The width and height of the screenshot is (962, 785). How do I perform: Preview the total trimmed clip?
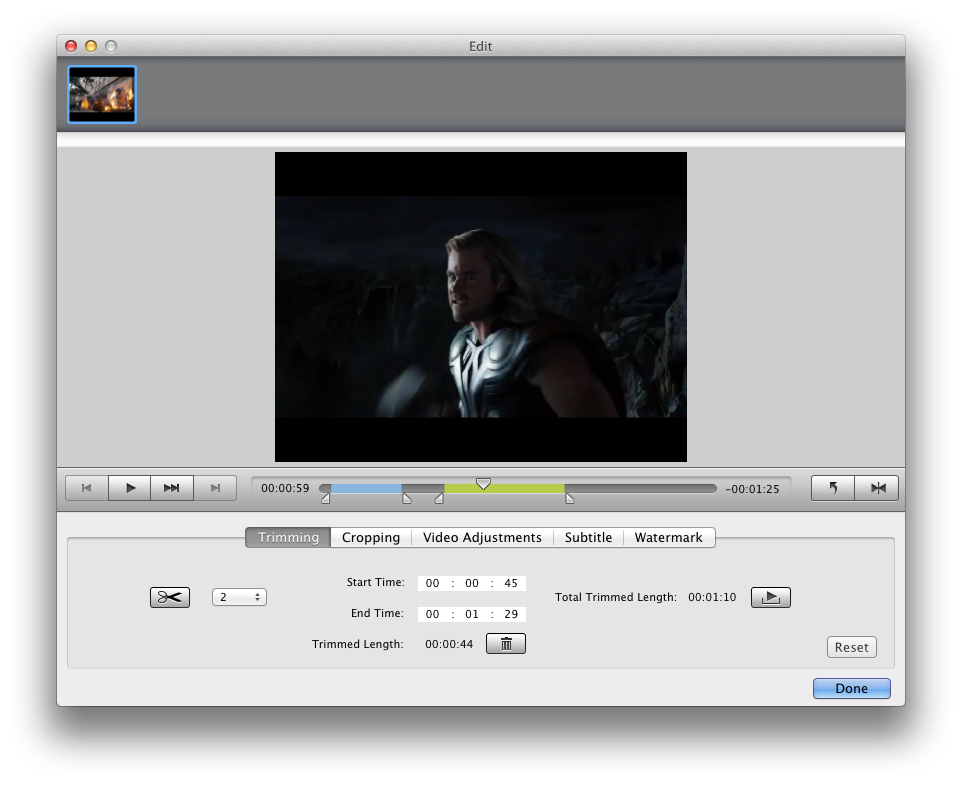[770, 597]
